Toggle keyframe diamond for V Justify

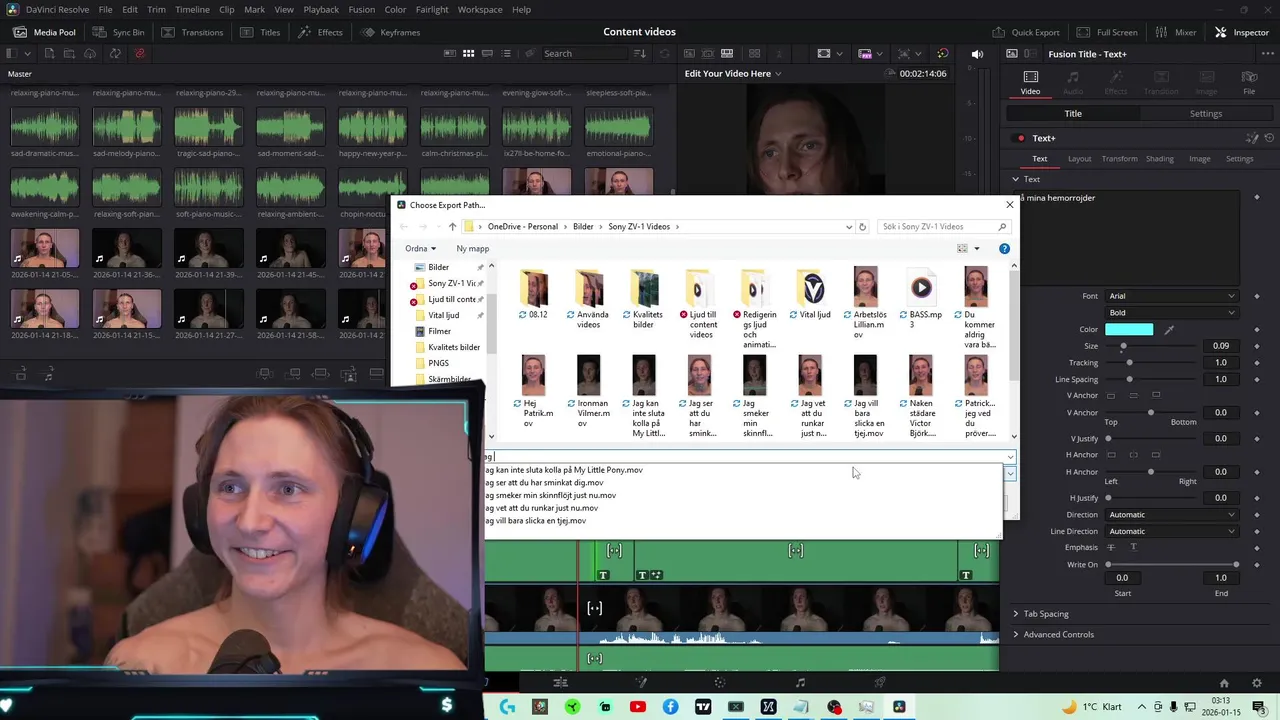point(1257,439)
